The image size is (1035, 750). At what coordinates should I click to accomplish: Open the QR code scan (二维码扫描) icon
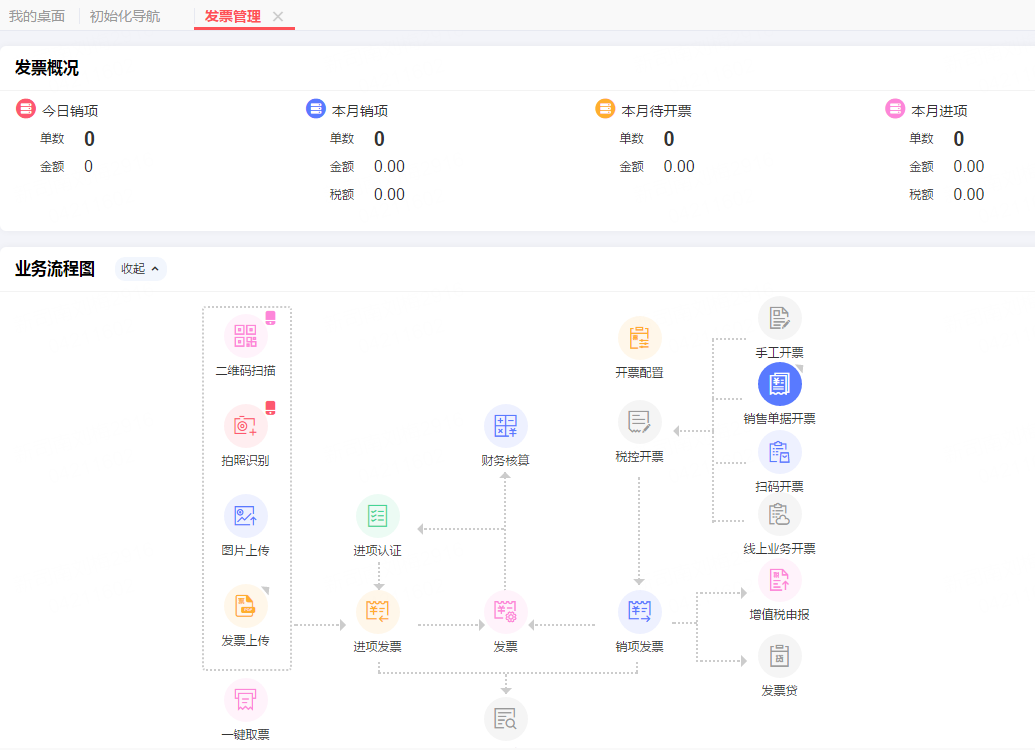coord(246,337)
